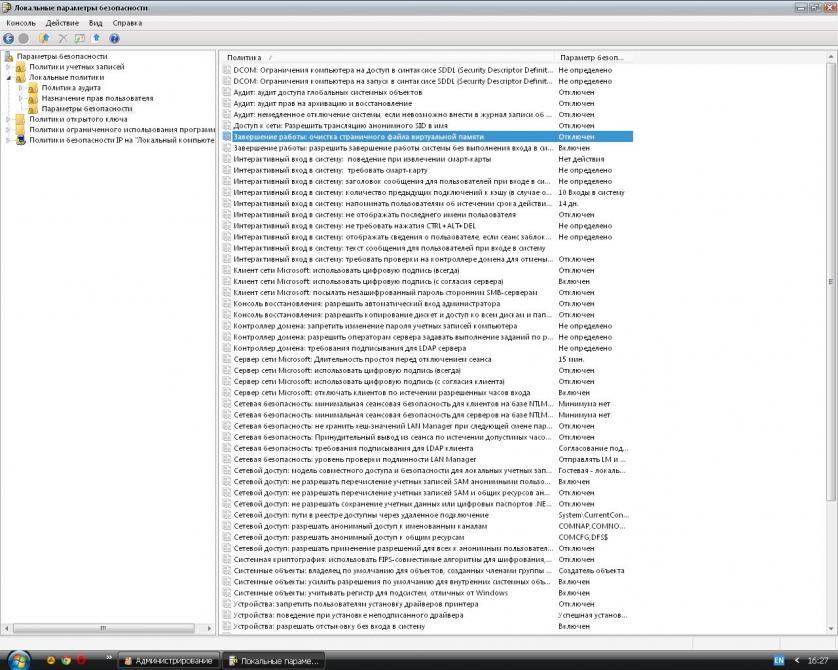The height and width of the screenshot is (670, 838).
Task: Collapse the Локальные политики tree node
Action: pyautogui.click(x=7, y=77)
